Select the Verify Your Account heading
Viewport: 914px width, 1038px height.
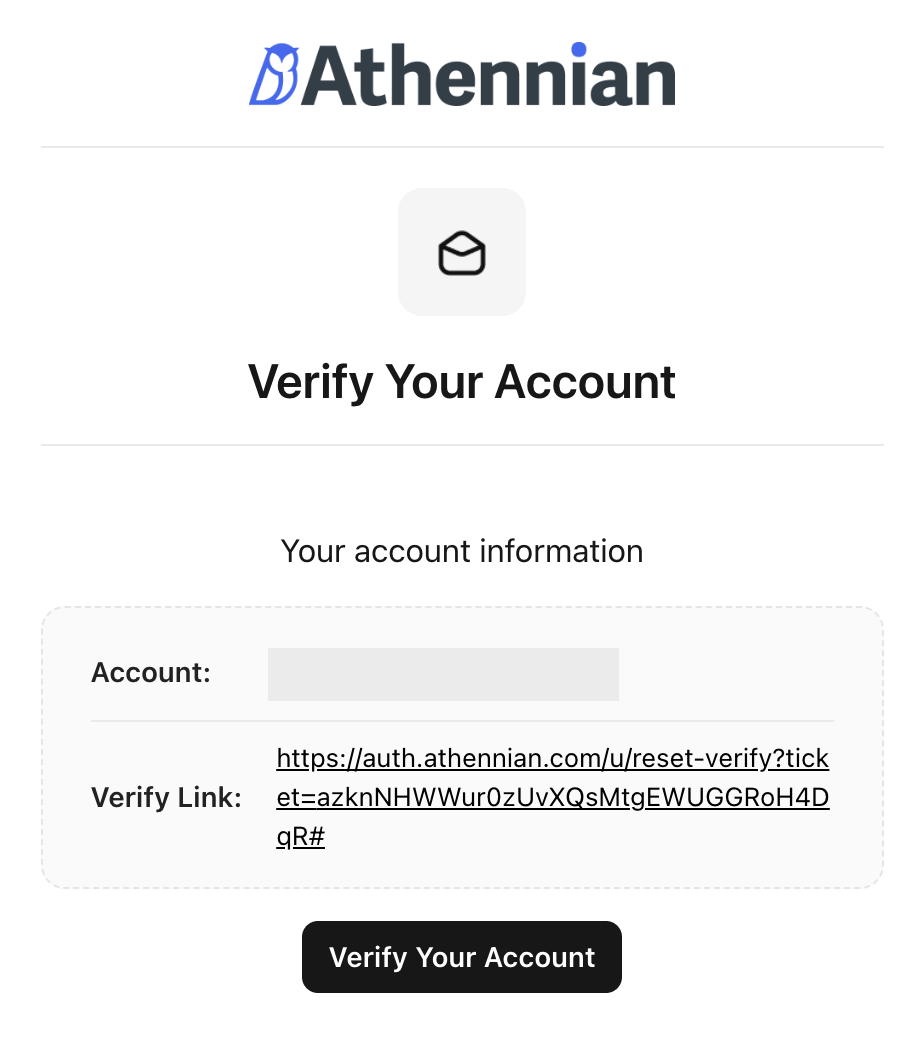tap(462, 381)
